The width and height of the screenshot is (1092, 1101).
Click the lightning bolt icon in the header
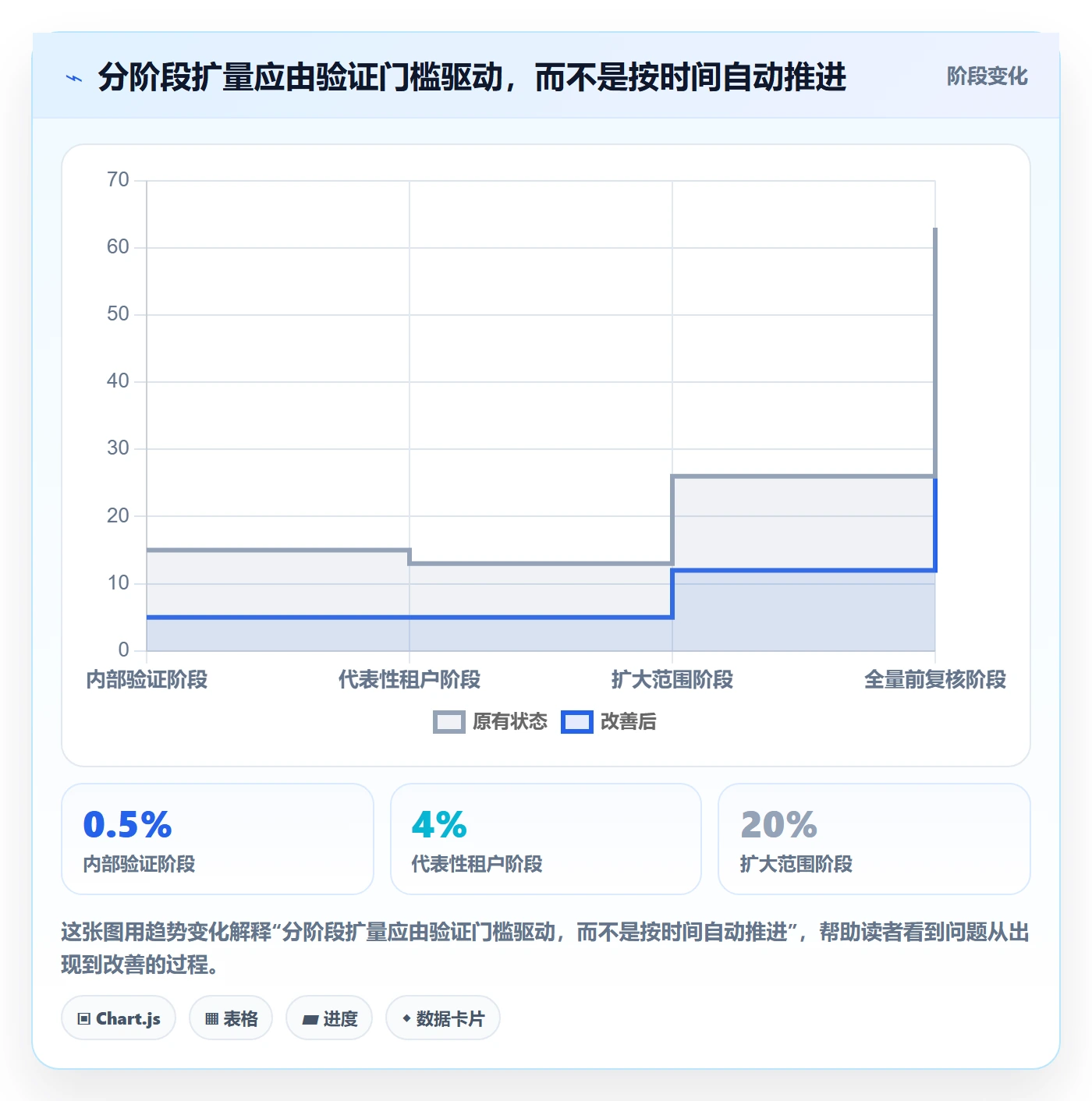(x=74, y=78)
